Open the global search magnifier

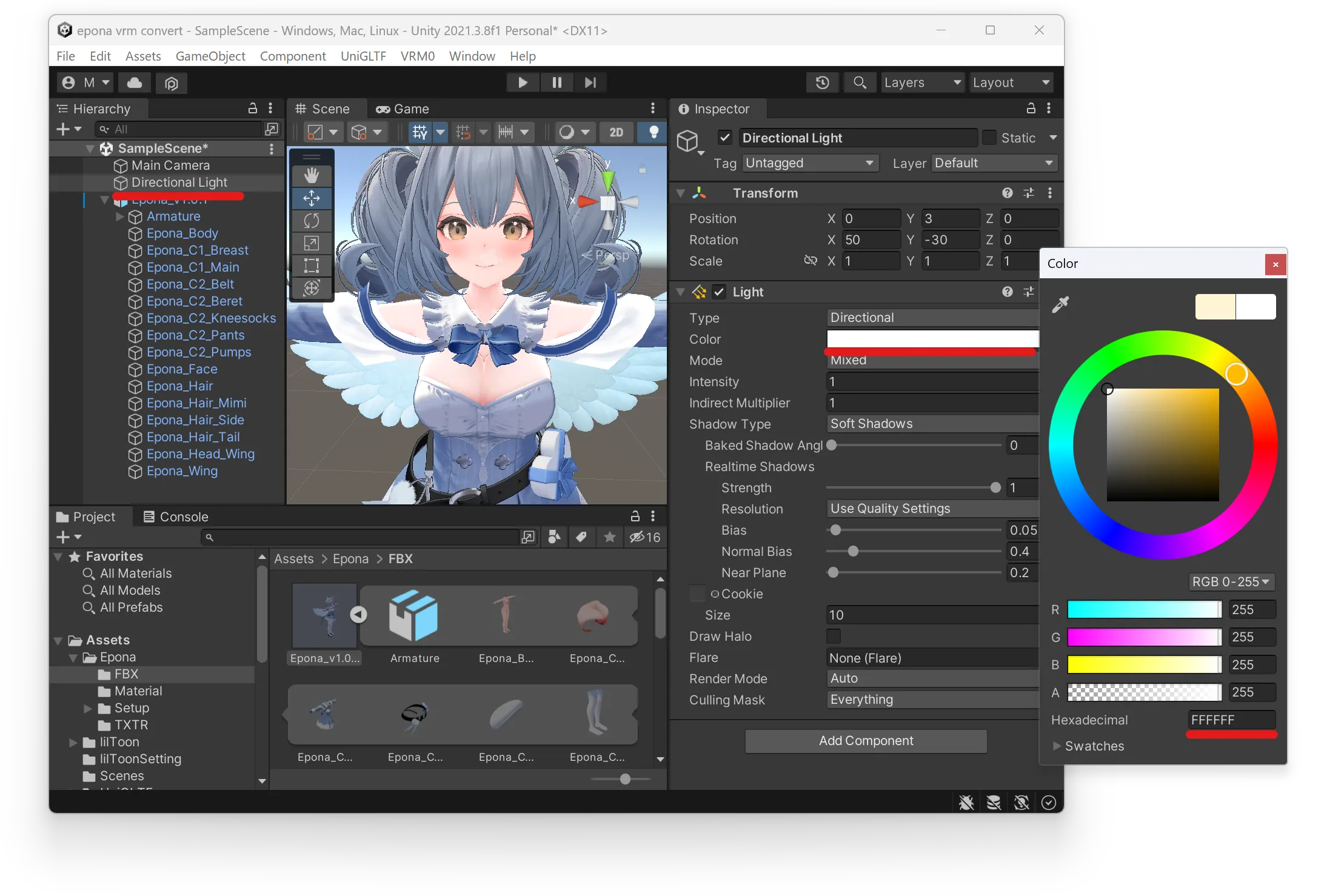[x=860, y=82]
